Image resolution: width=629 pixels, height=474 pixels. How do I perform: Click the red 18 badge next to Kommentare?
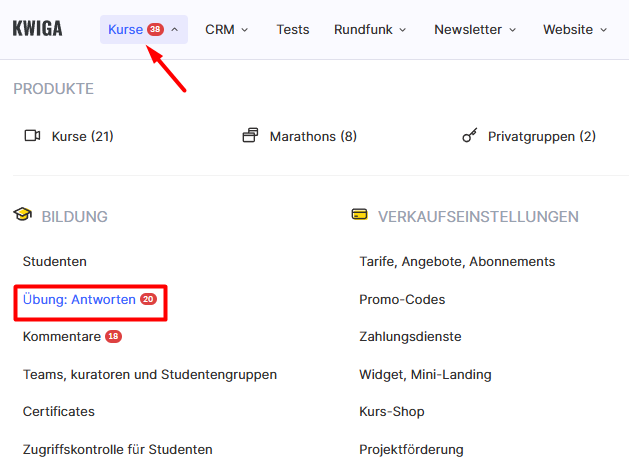coord(114,336)
